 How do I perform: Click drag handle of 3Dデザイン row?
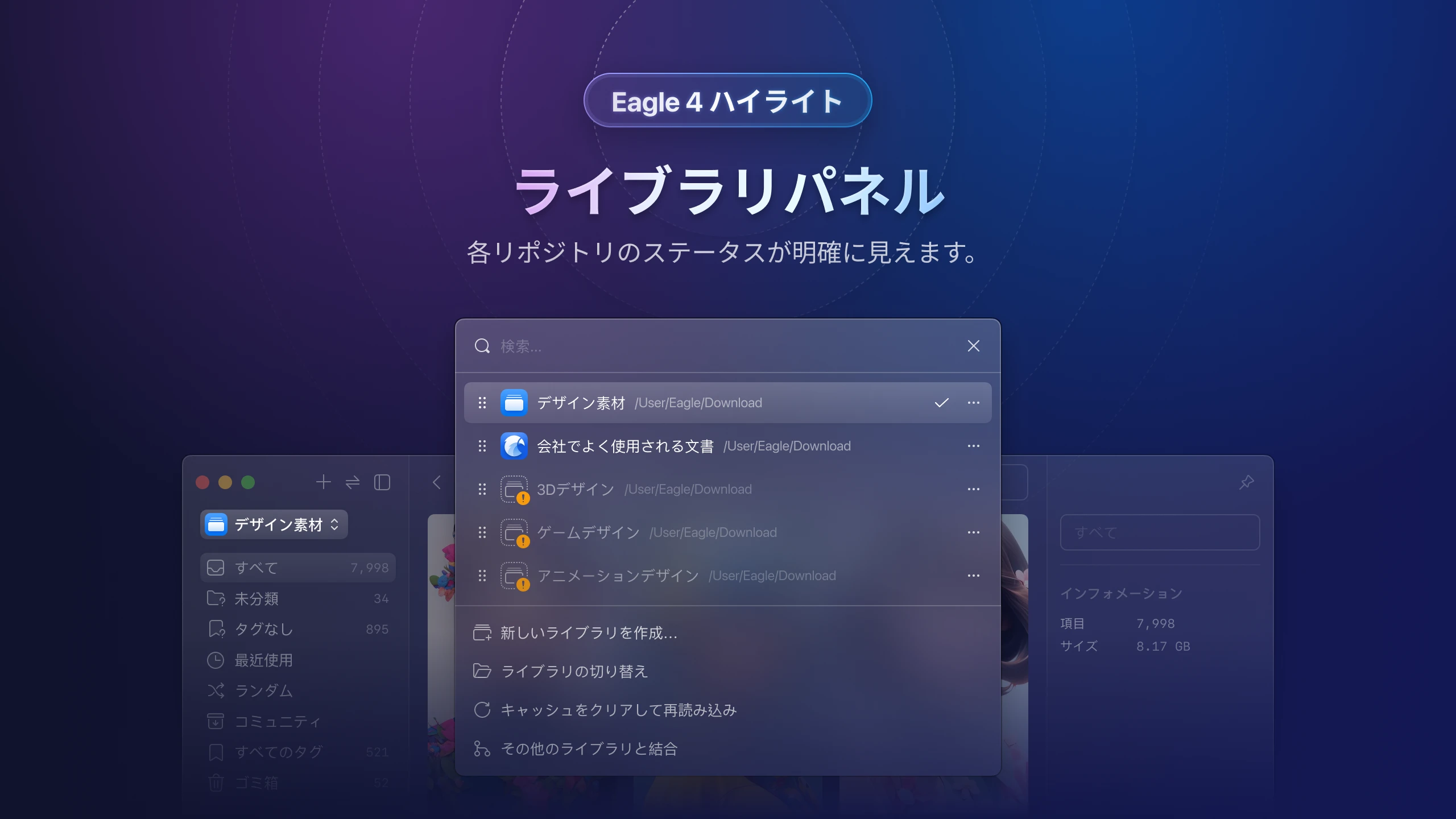coord(482,489)
